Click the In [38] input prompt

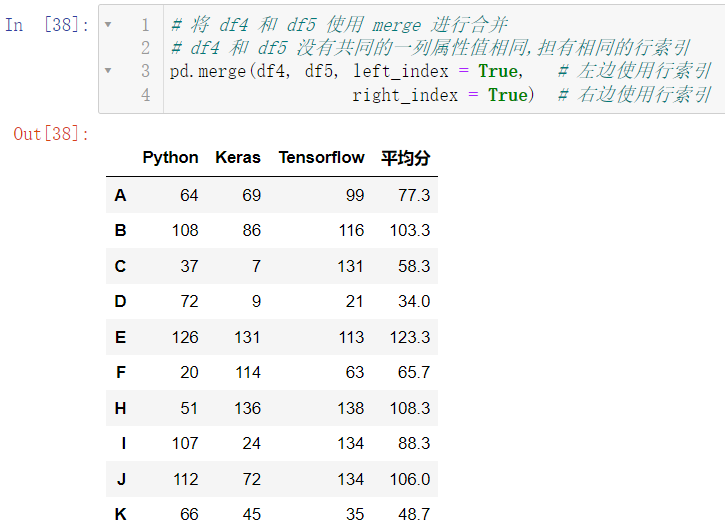click(47, 24)
